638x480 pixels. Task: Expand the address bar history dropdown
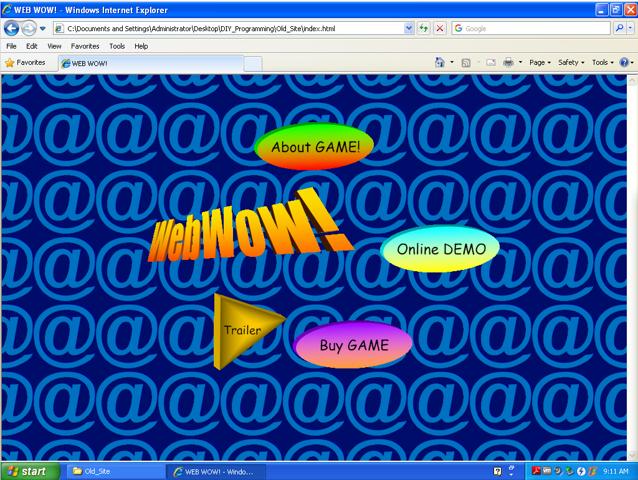coord(409,28)
